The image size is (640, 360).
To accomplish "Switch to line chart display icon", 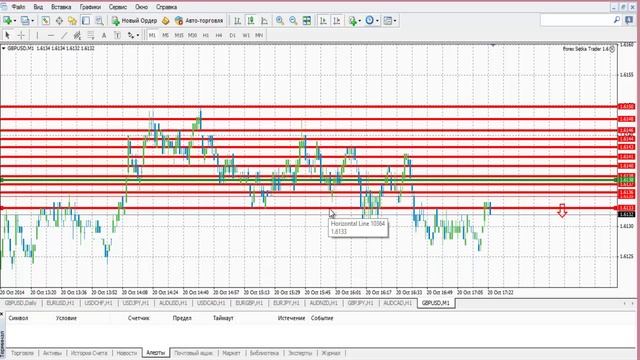I will click(264, 20).
